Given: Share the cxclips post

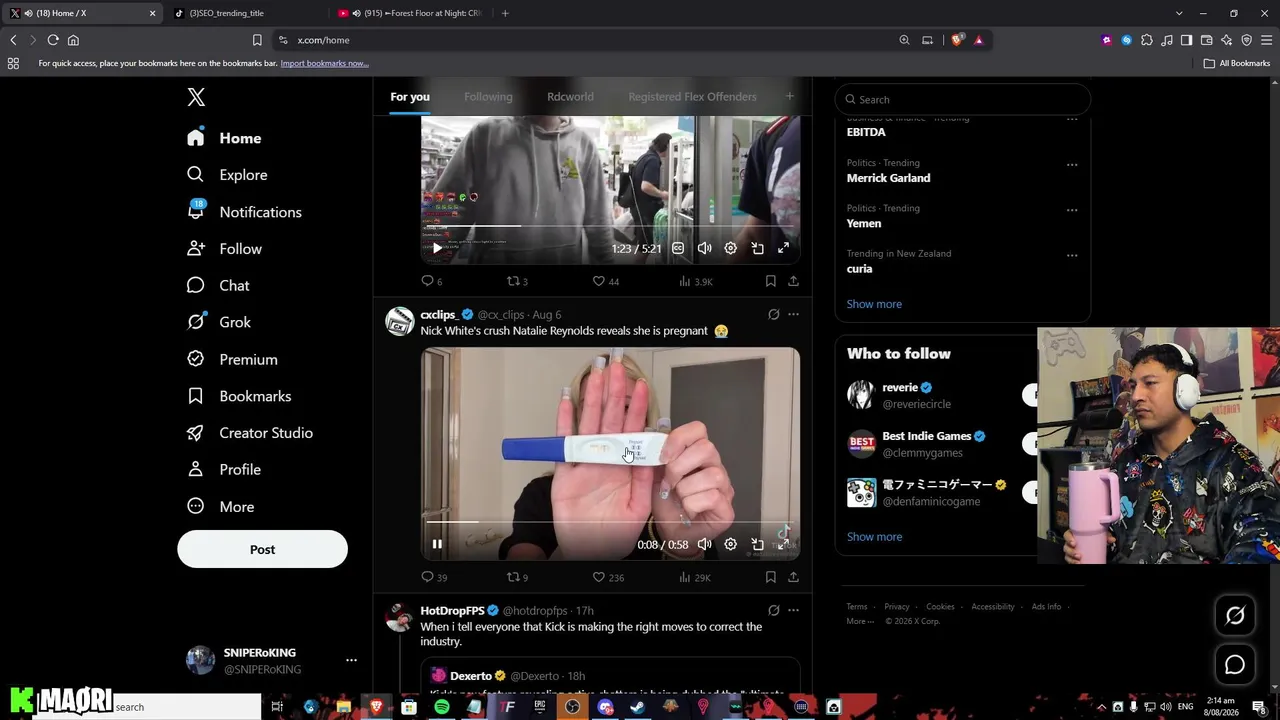Looking at the screenshot, I should click(793, 577).
